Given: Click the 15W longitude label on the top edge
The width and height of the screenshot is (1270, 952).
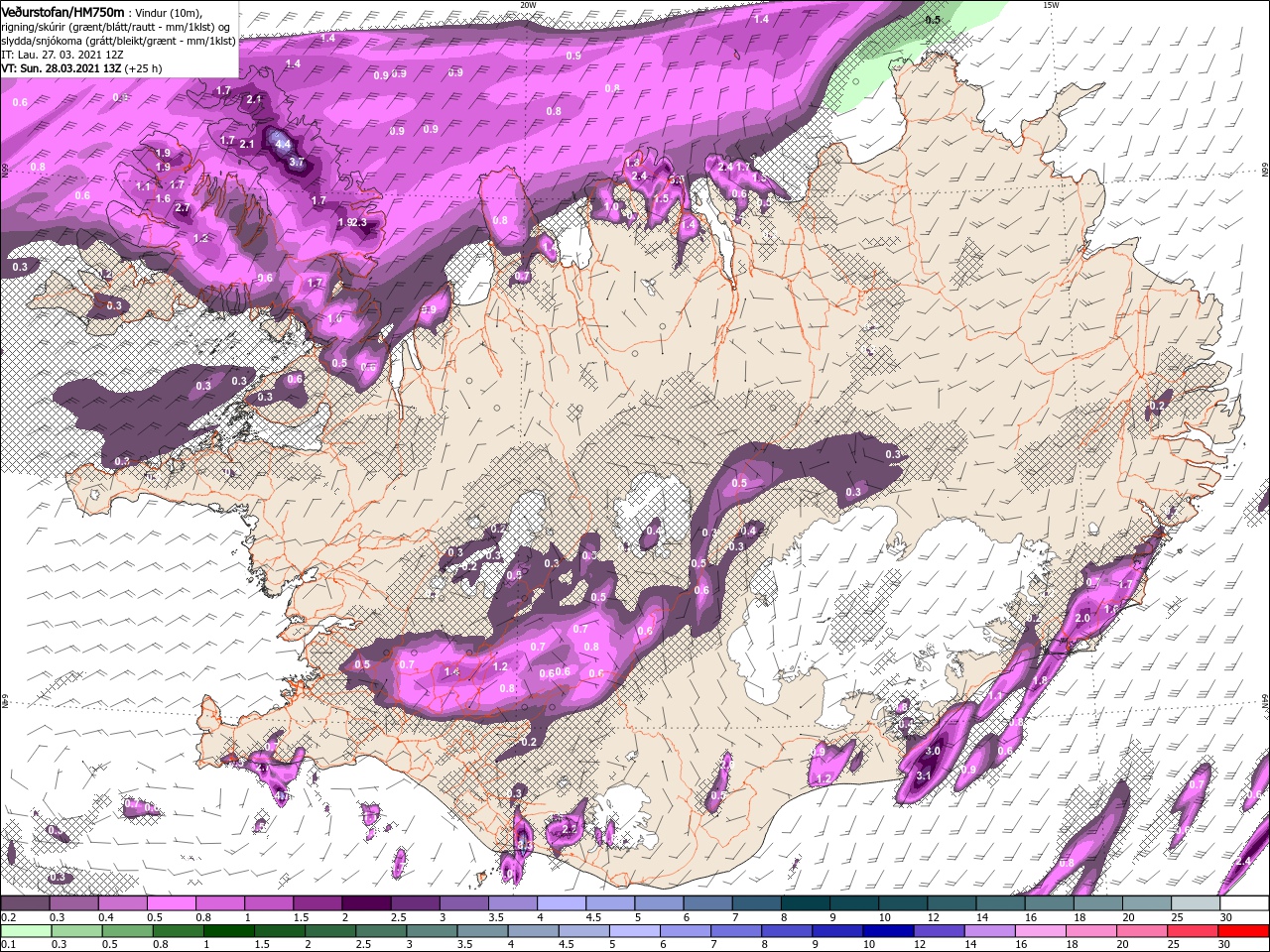Looking at the screenshot, I should tap(1051, 5).
